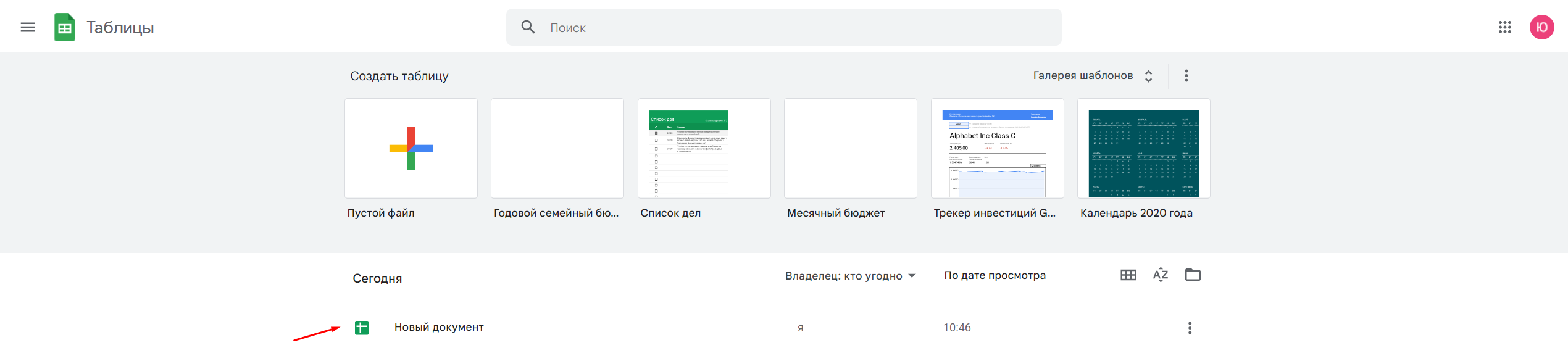Click the По дате просмотра column header
This screenshot has height=353, width=1568.
(995, 275)
